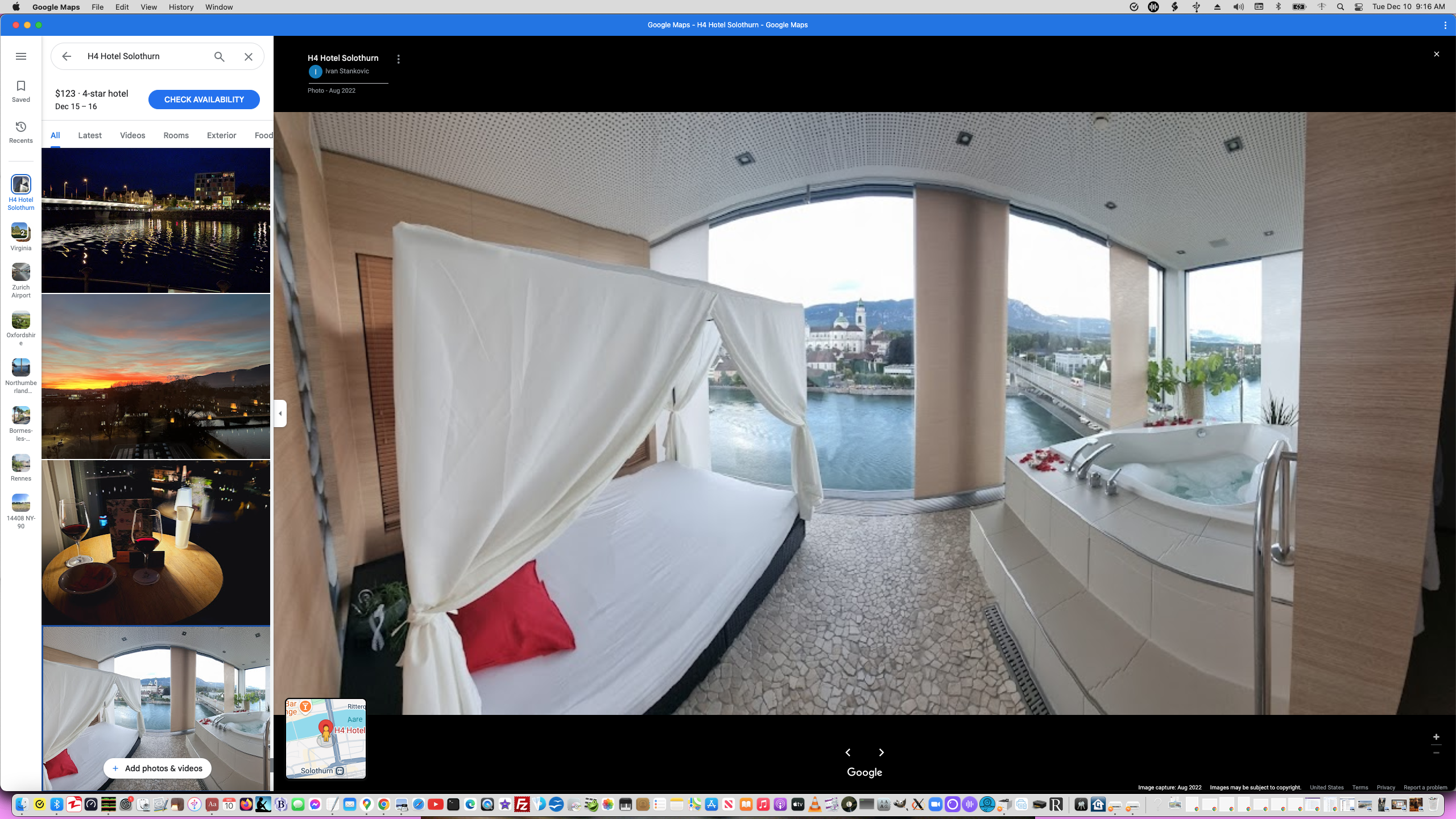This screenshot has width=1456, height=819.
Task: Open the hamburger main menu
Action: 21,56
